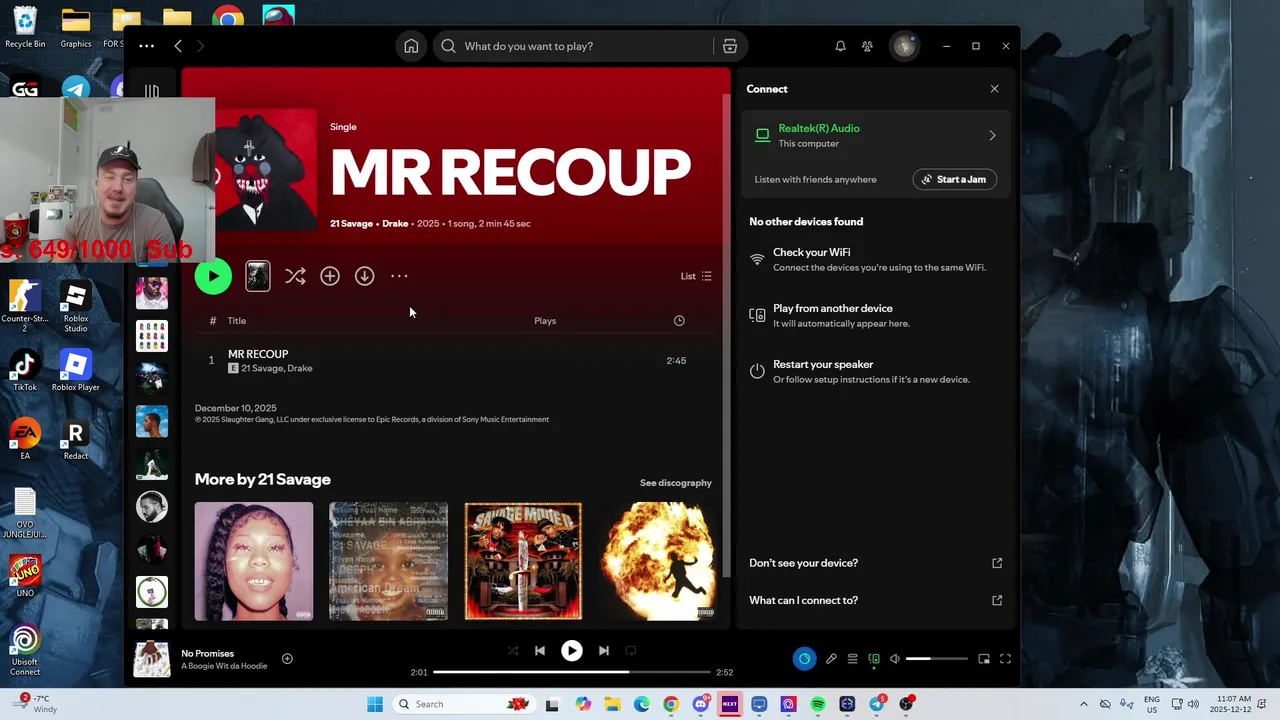
Task: Open No Promises song title
Action: click(x=207, y=654)
